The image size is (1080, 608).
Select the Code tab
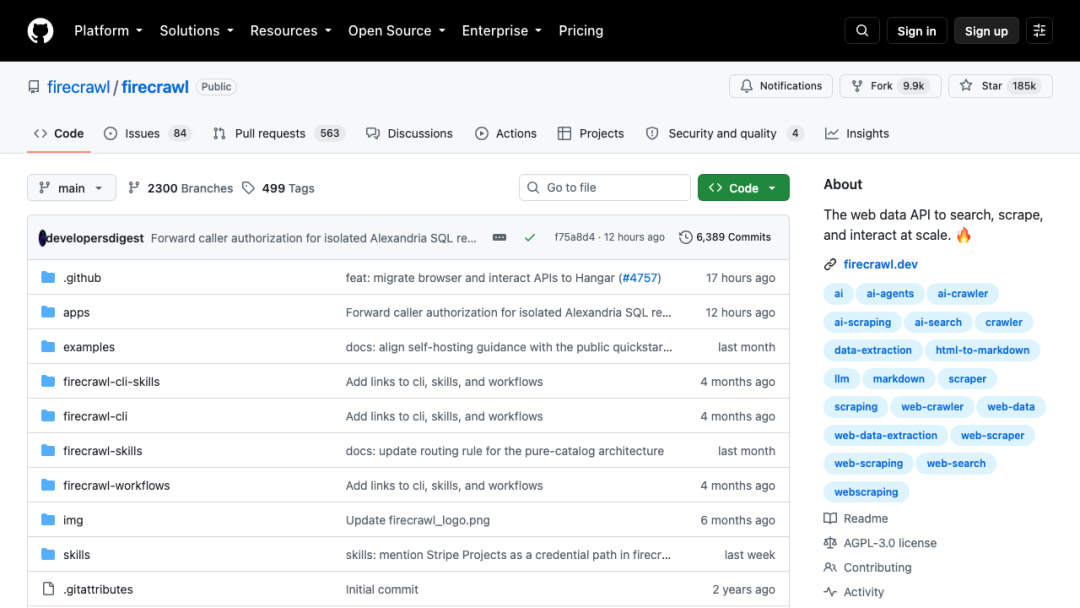point(59,134)
